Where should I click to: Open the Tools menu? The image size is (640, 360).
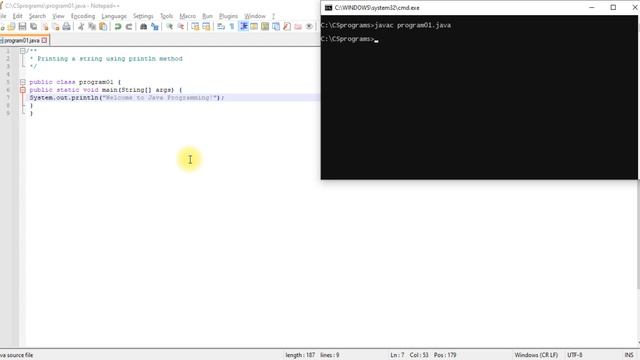point(166,16)
